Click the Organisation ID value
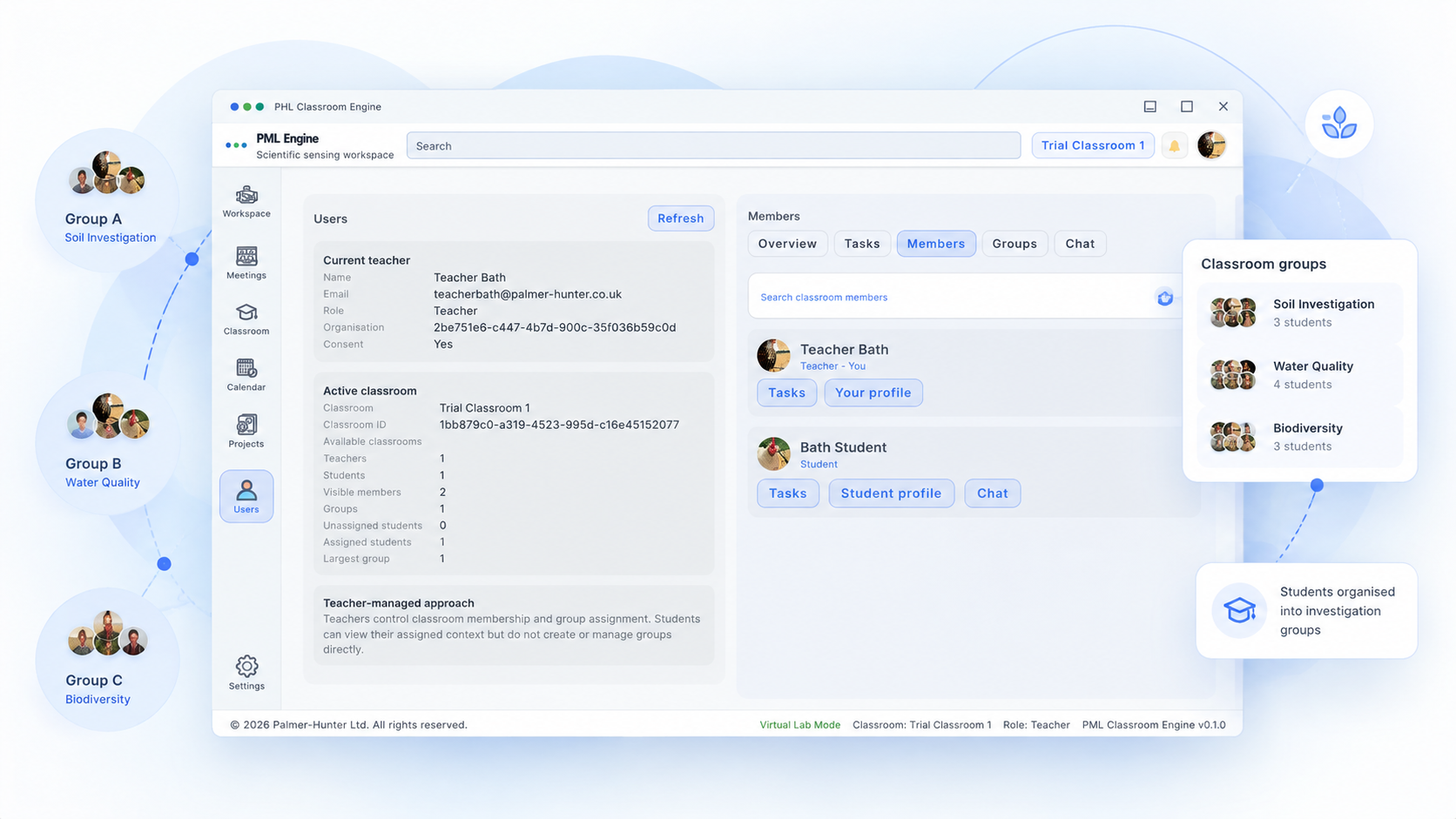This screenshot has width=1456, height=819. 555,327
